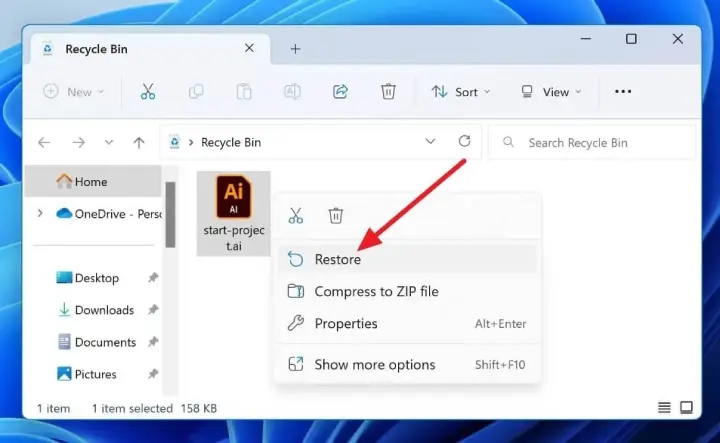Click the context menu Cut scissors icon

(296, 215)
